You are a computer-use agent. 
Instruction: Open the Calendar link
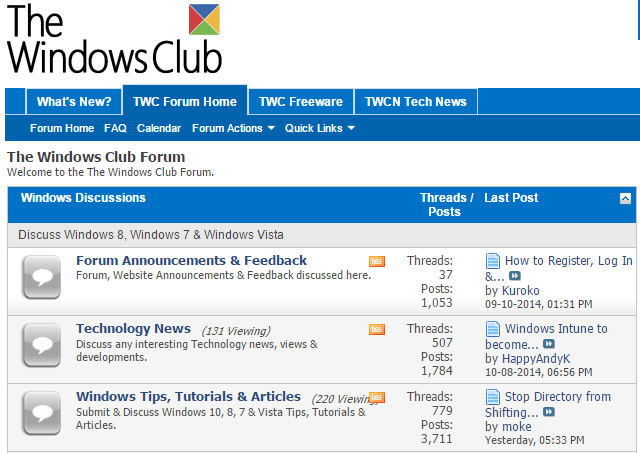point(159,128)
